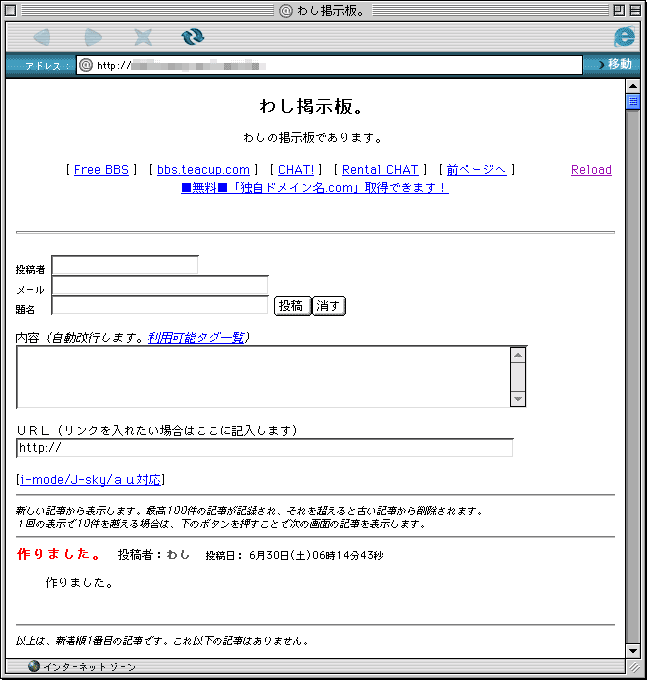Open the i-mode/J-sky/au対応 link
647x680 pixels.
(91, 480)
